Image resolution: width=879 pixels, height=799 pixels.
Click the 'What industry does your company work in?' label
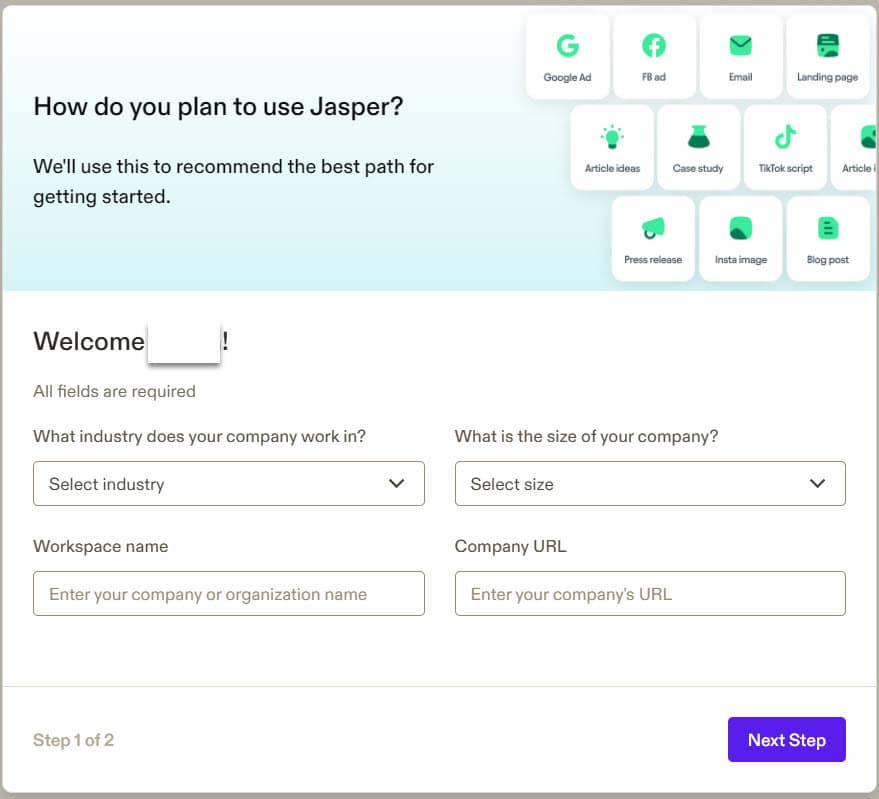(x=200, y=436)
